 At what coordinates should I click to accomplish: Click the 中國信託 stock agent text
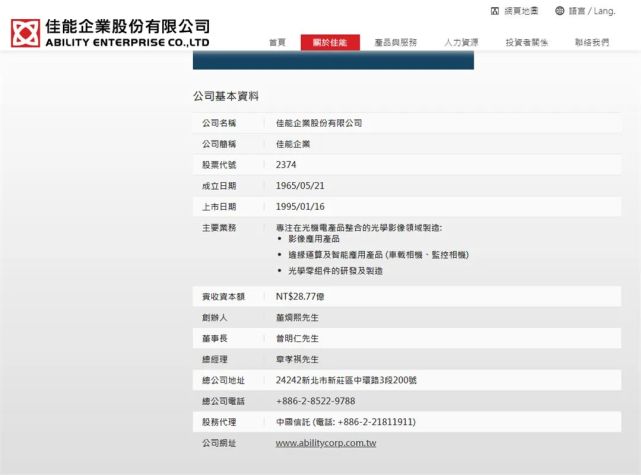[x=293, y=422]
